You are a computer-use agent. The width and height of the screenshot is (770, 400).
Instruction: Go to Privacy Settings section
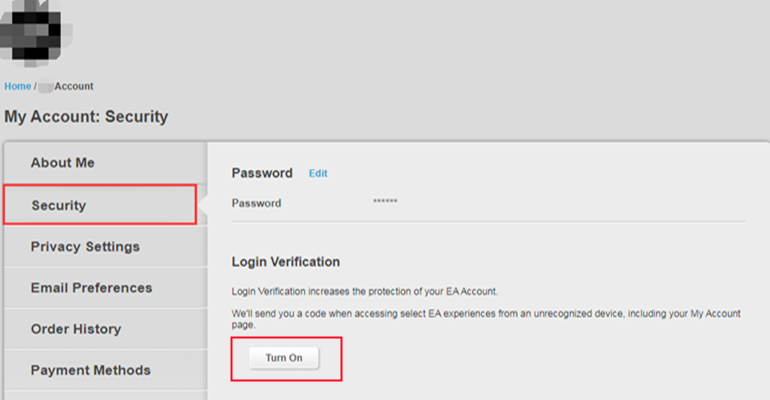(x=85, y=247)
